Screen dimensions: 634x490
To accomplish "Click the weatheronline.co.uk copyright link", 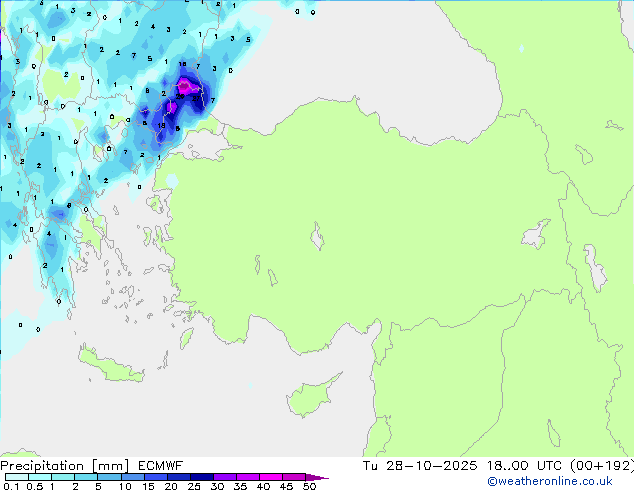I will pos(550,481).
